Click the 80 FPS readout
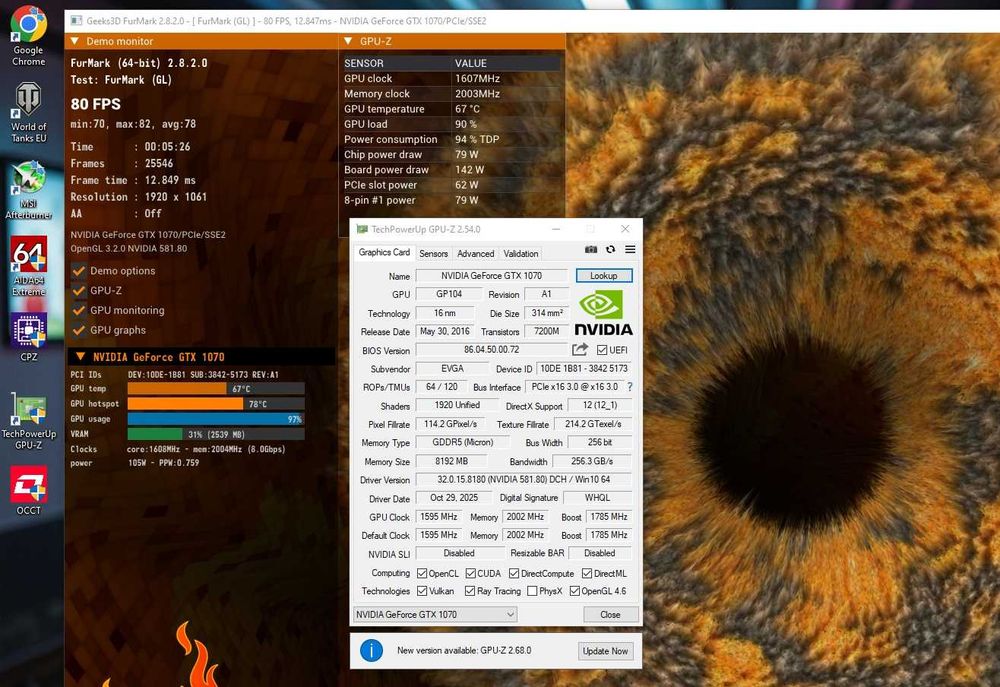This screenshot has height=687, width=1000. (96, 104)
